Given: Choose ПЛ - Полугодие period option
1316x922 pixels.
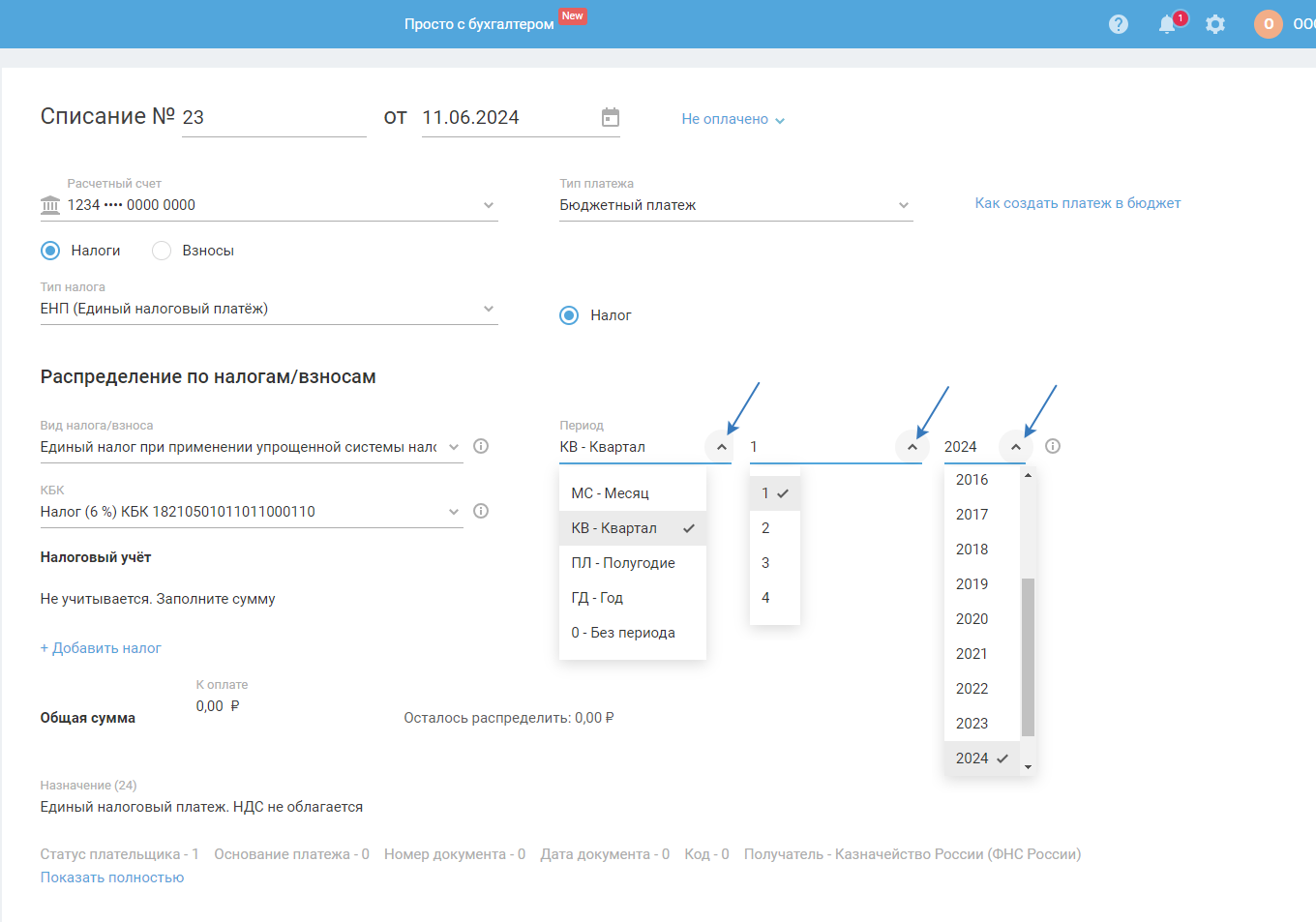Looking at the screenshot, I should point(633,563).
